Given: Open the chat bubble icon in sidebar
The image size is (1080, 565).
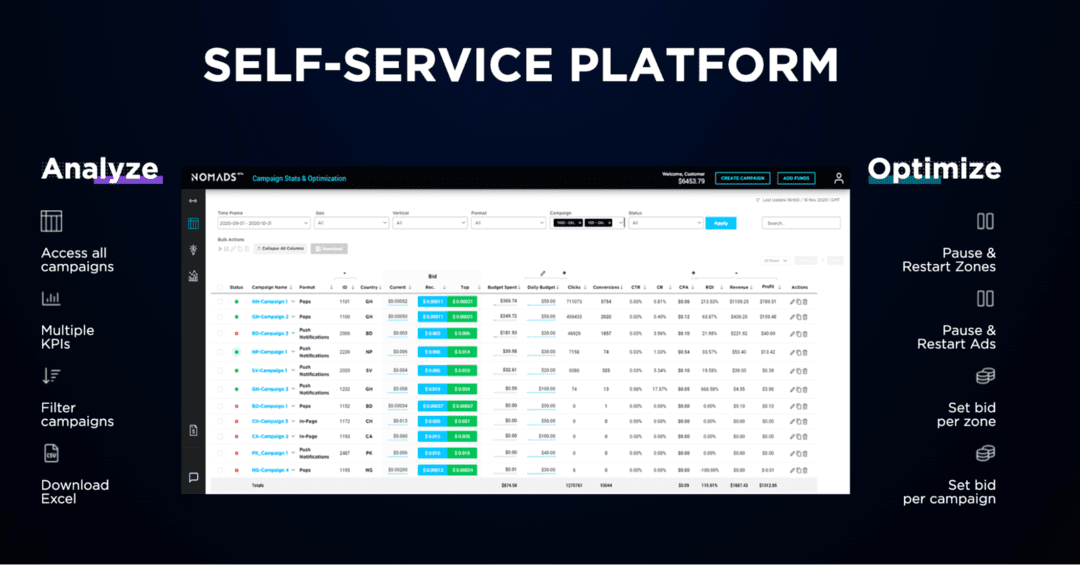Looking at the screenshot, I should (193, 477).
